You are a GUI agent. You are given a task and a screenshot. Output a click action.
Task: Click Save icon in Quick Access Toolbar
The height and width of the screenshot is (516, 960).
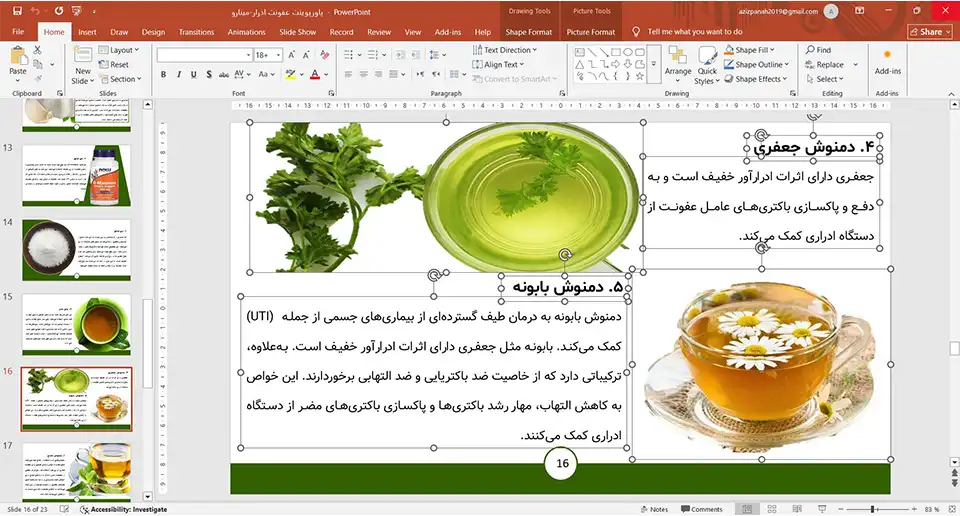click(17, 11)
